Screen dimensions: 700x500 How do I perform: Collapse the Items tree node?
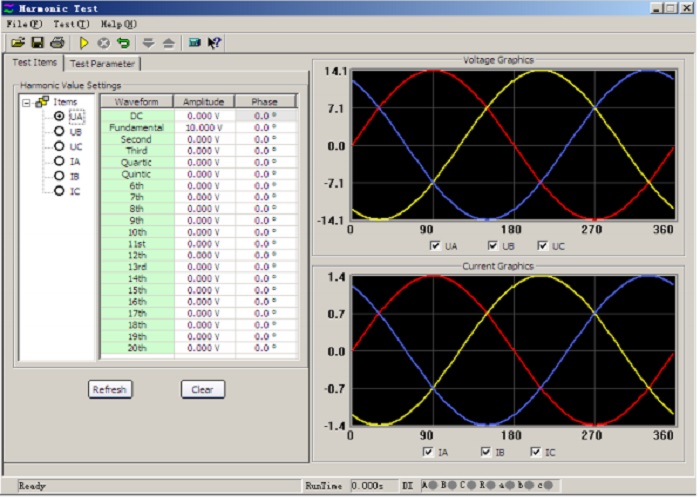pos(26,103)
